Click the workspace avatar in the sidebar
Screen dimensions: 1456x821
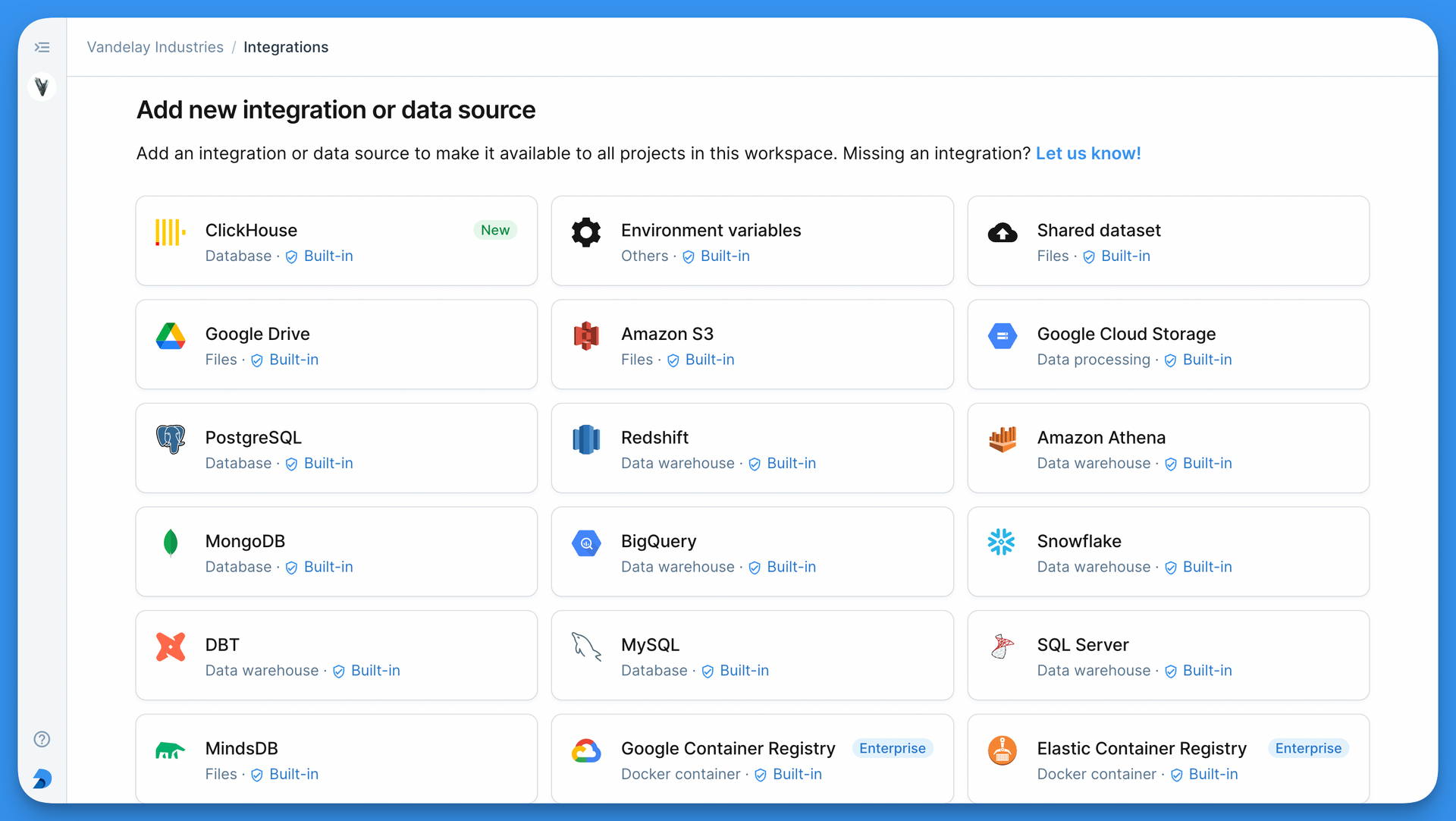[x=42, y=87]
